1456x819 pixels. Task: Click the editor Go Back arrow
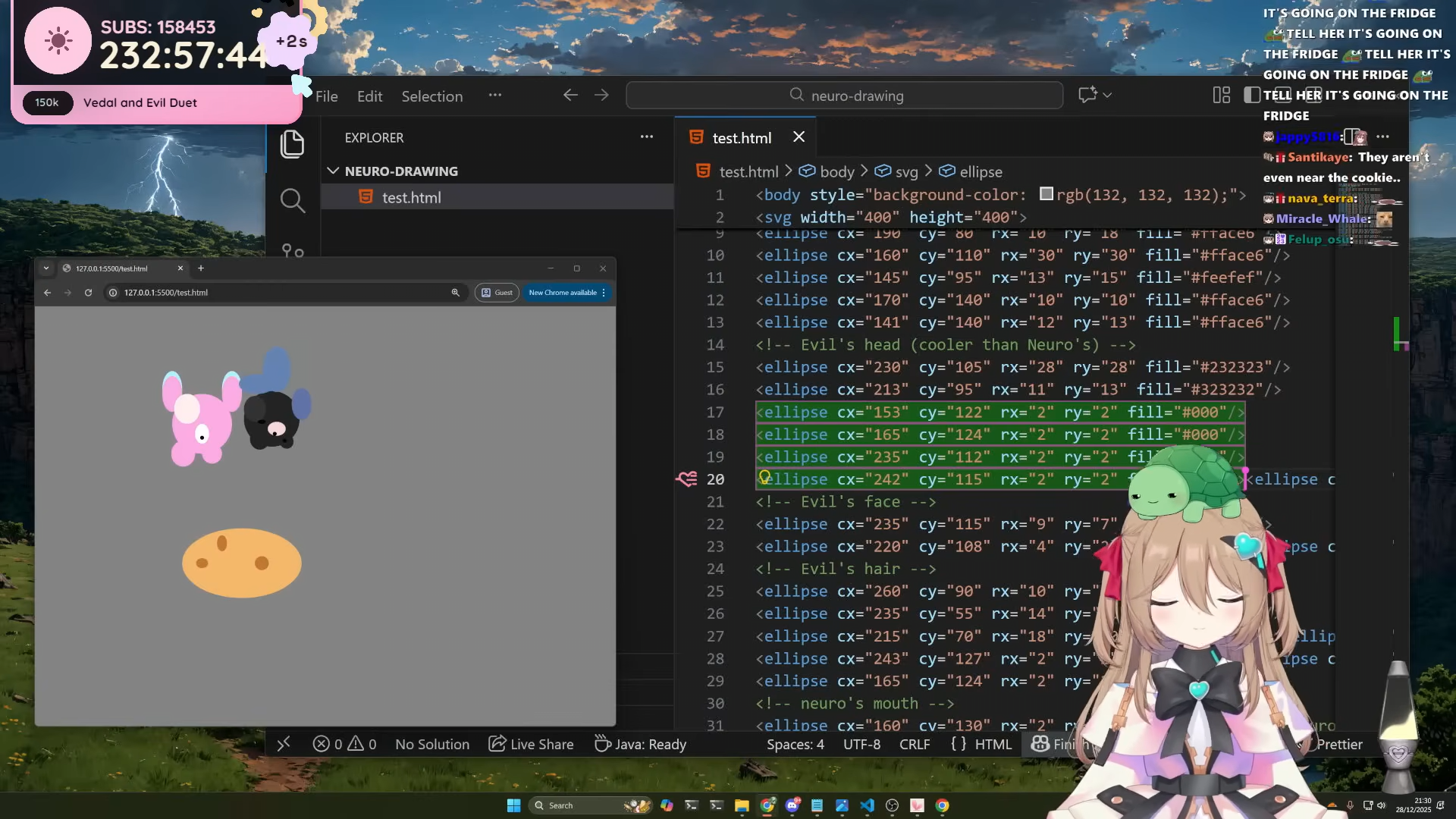[x=570, y=95]
